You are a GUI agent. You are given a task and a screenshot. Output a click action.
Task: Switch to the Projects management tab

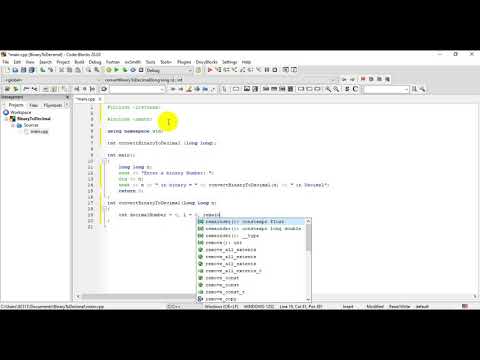(16, 105)
